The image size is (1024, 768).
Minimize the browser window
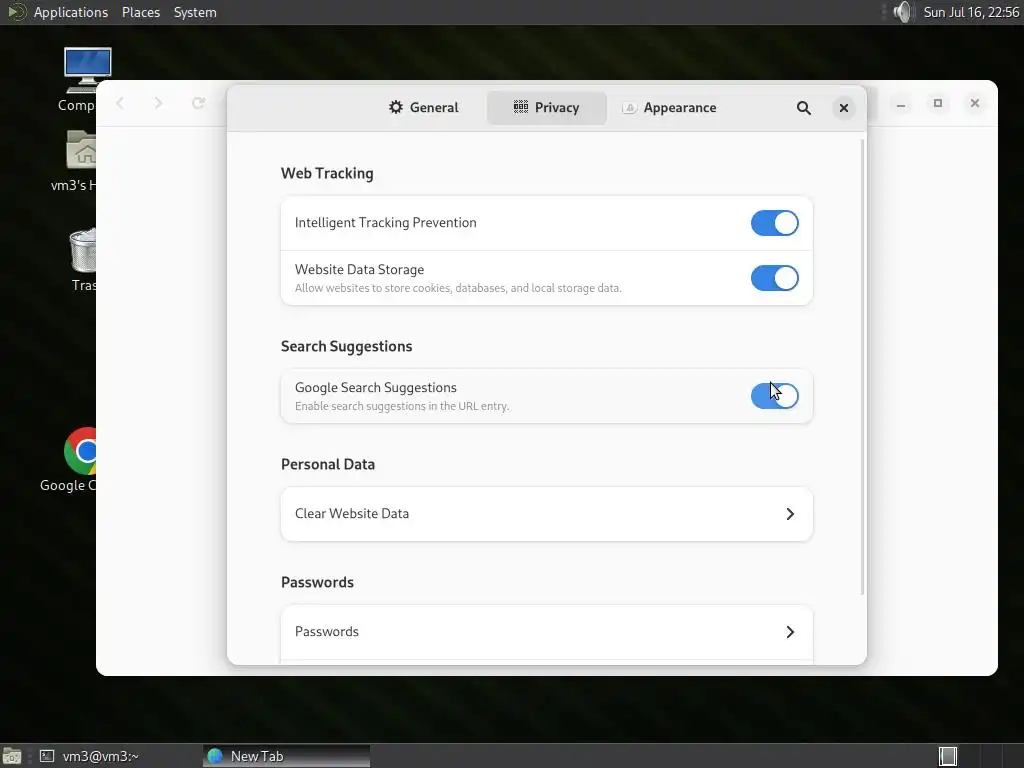coord(901,104)
